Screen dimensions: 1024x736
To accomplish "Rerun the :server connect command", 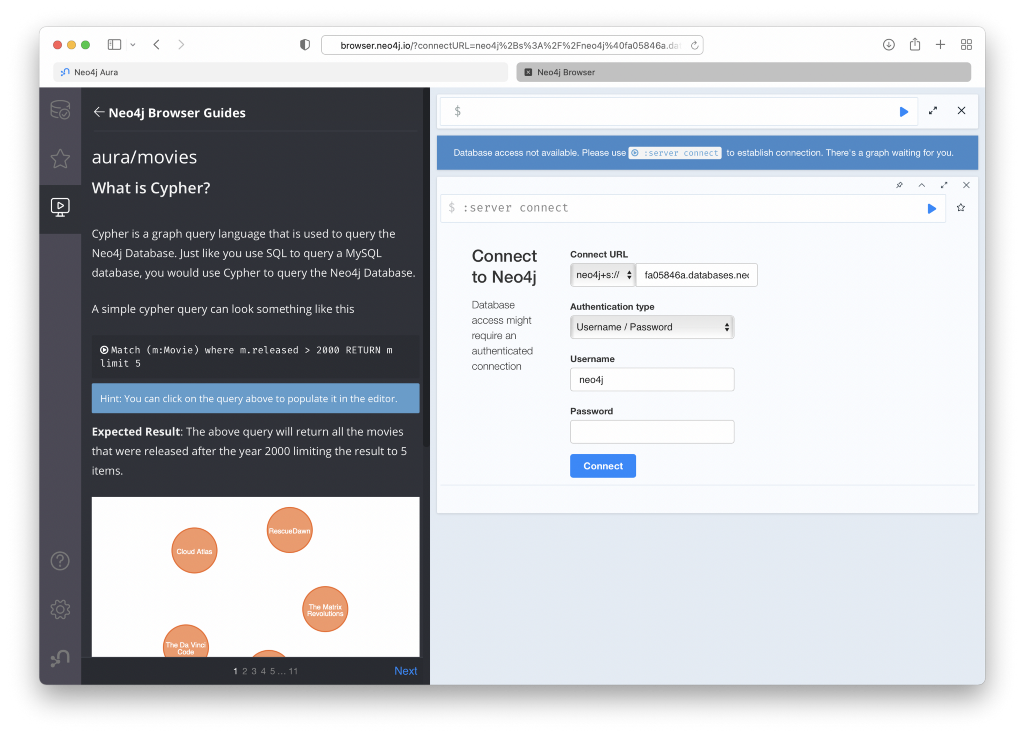I will 931,208.
